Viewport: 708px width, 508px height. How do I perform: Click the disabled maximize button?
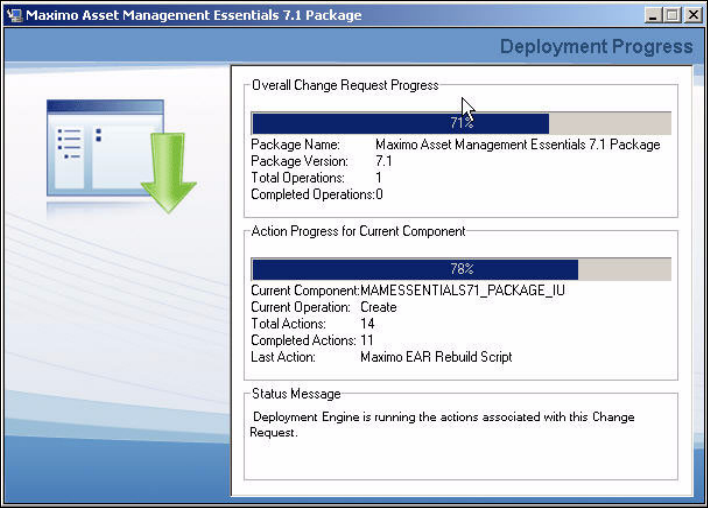tap(672, 15)
